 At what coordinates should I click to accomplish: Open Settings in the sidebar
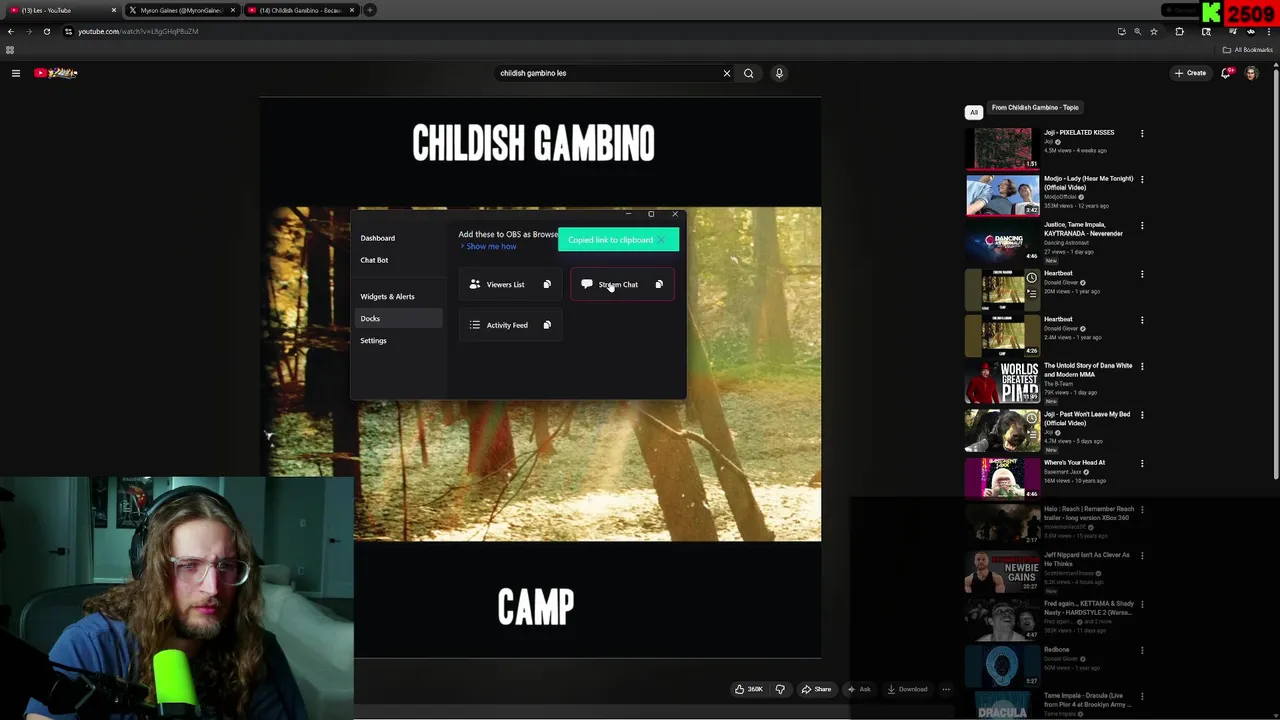(373, 340)
